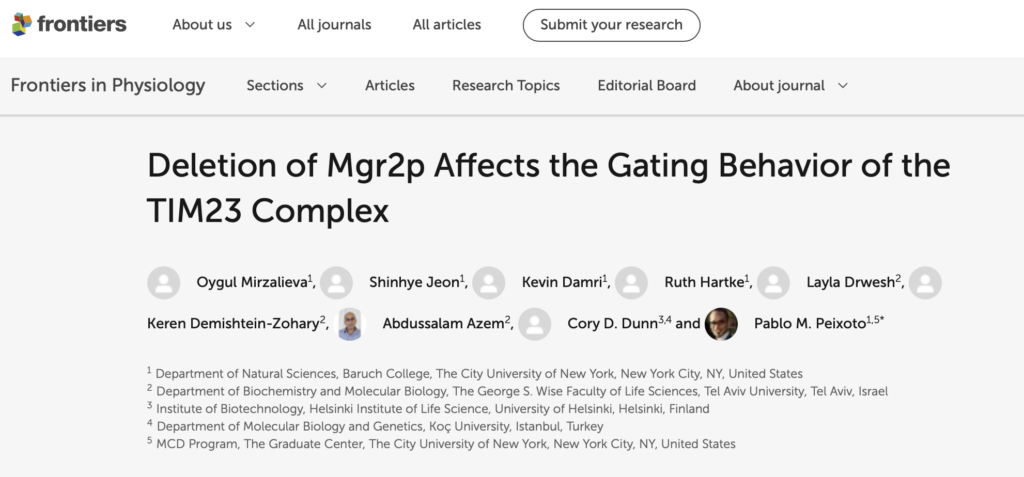Click Oygul Mirzalieva's avatar icon
The width and height of the screenshot is (1024, 477).
164,283
